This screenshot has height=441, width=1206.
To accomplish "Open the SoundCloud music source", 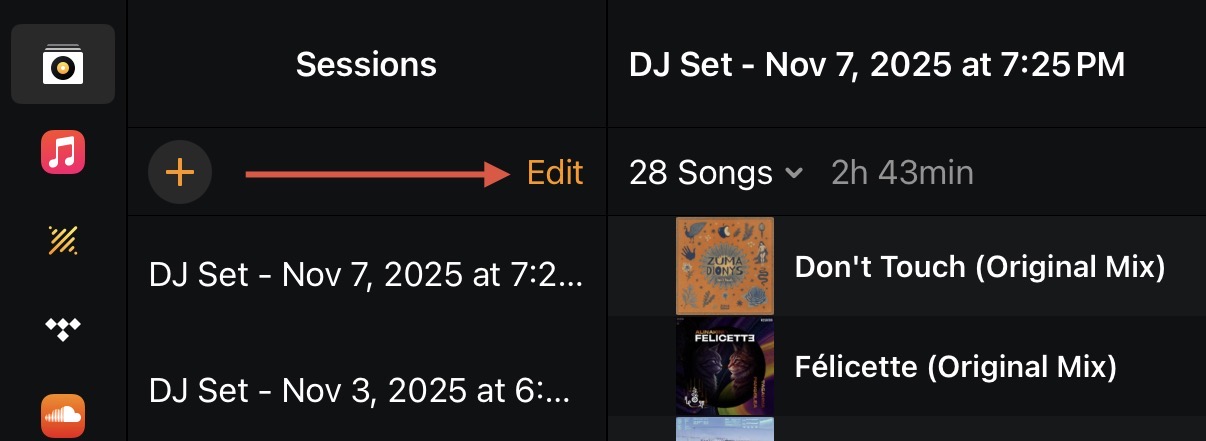I will tap(63, 413).
